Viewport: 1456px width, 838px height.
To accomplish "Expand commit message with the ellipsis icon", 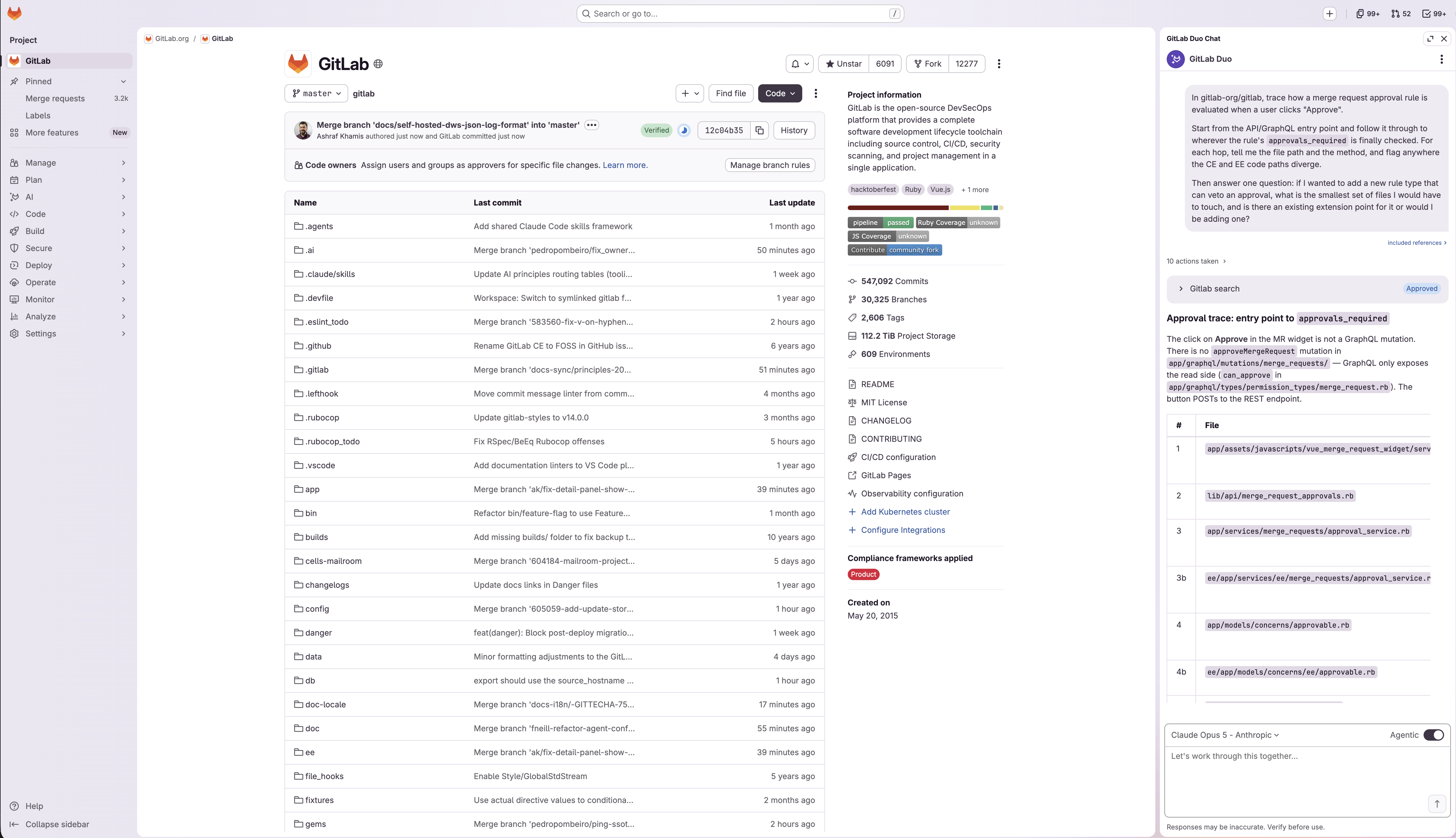I will 592,125.
